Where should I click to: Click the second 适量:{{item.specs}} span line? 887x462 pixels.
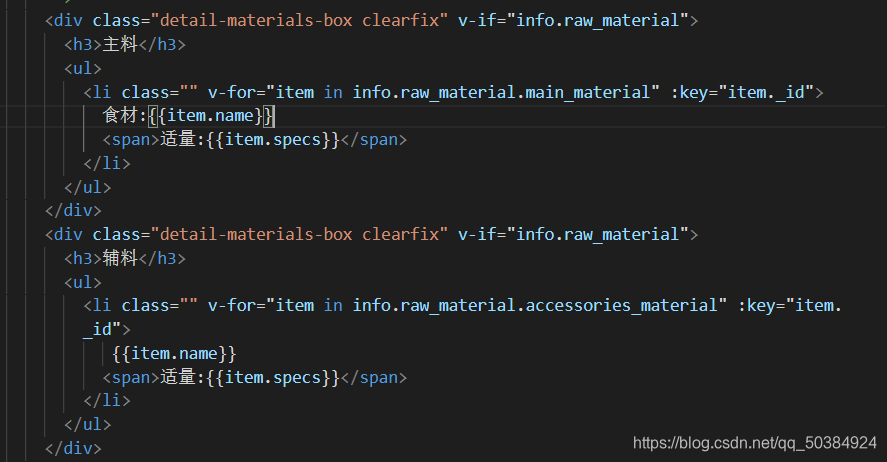click(x=254, y=377)
